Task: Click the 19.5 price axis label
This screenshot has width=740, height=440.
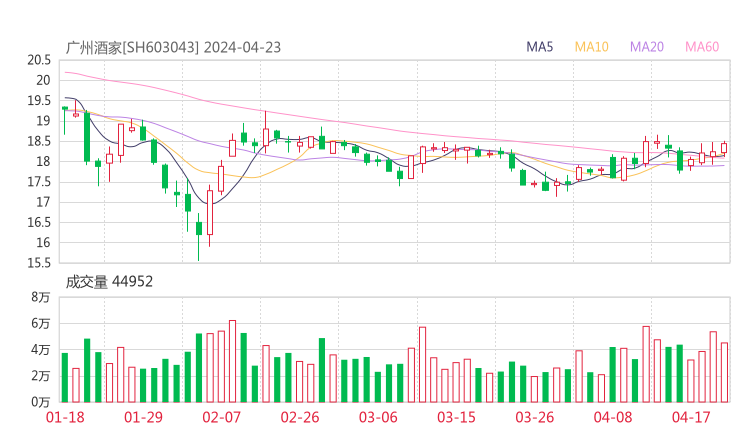Action: tap(39, 101)
